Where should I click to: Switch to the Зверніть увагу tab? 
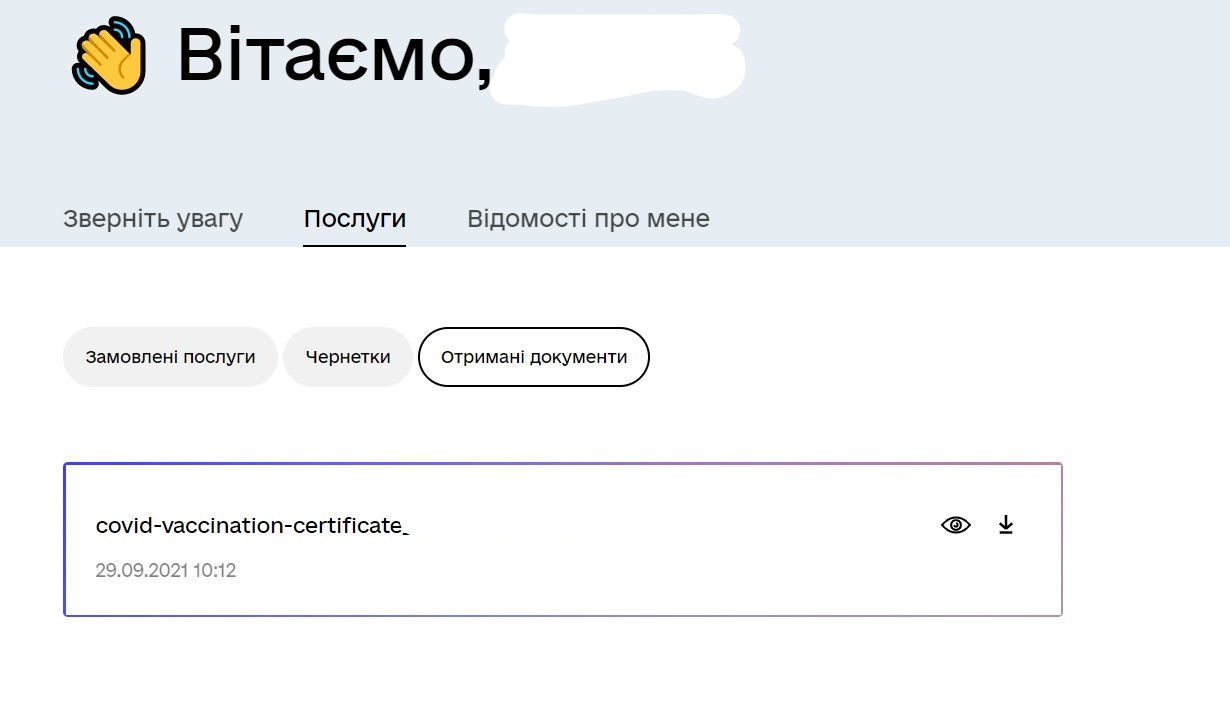click(153, 219)
